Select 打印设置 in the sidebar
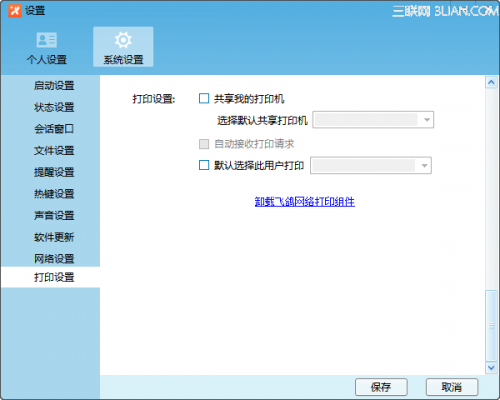 (x=50, y=277)
